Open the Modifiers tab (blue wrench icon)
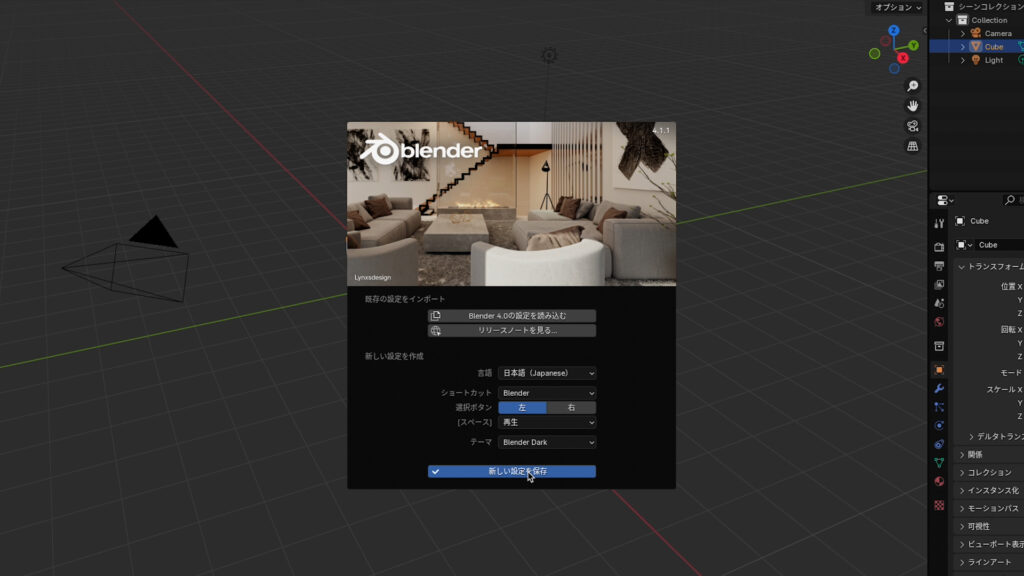Viewport: 1024px width, 576px height. tap(939, 389)
